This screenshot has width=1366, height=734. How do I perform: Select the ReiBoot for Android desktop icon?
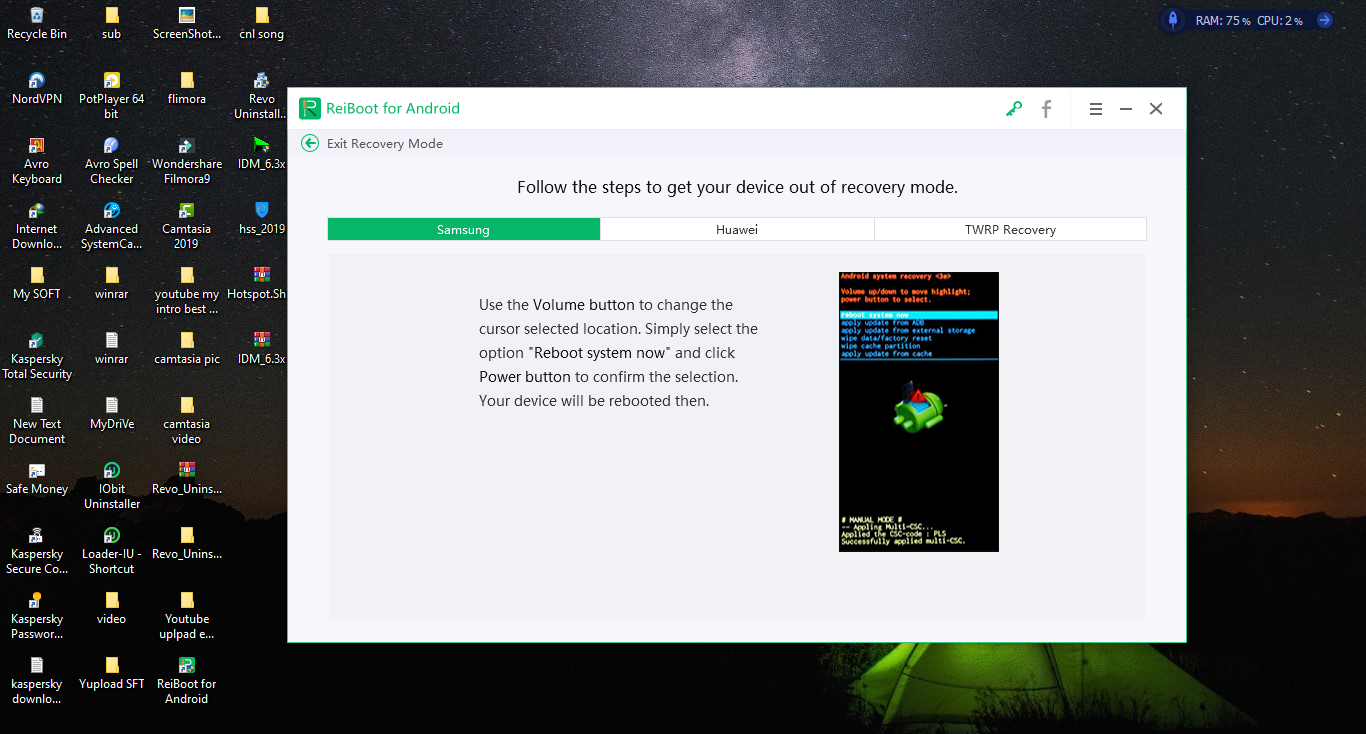coord(187,681)
